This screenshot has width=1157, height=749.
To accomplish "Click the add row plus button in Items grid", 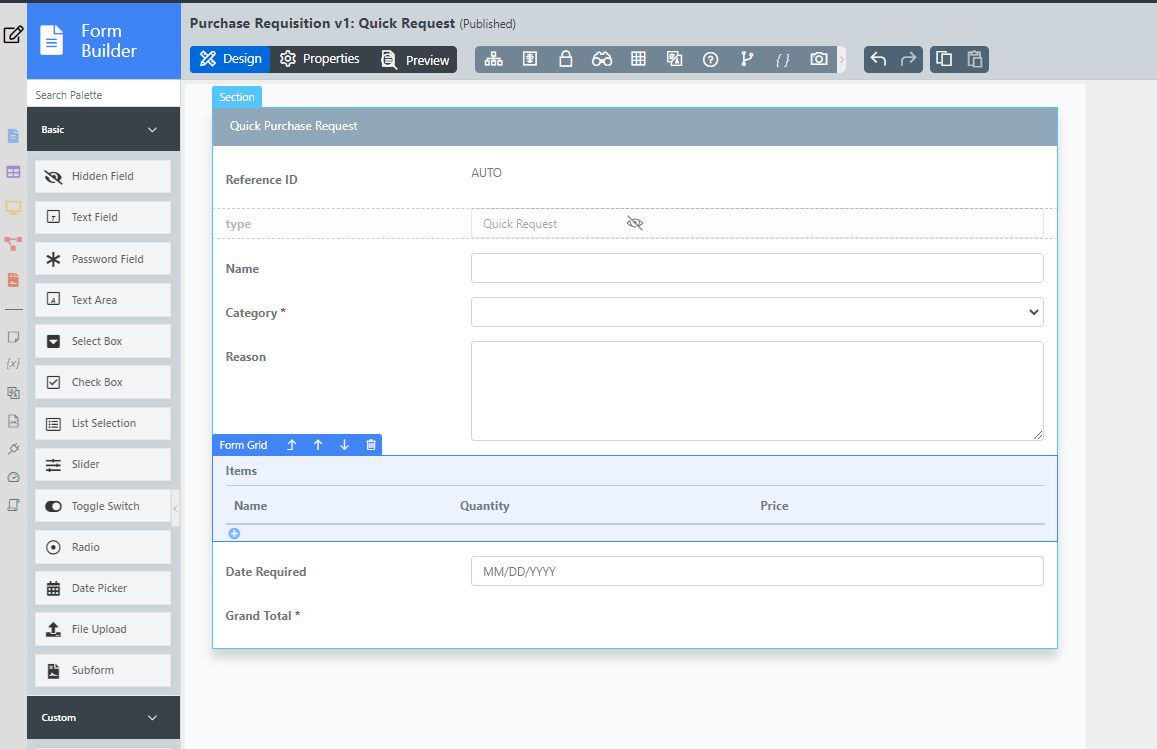I will pyautogui.click(x=235, y=534).
